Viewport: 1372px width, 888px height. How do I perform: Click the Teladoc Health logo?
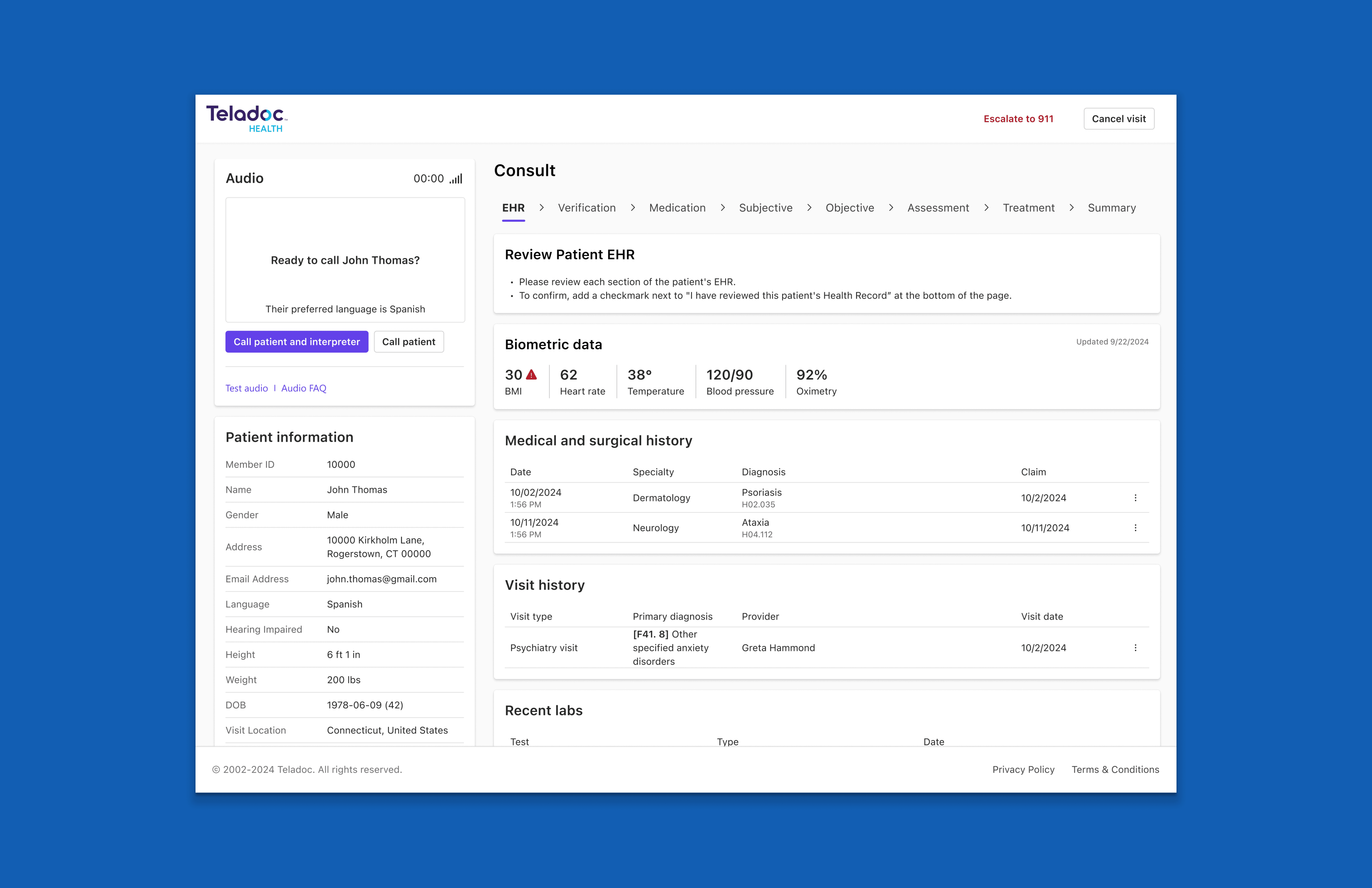point(247,118)
